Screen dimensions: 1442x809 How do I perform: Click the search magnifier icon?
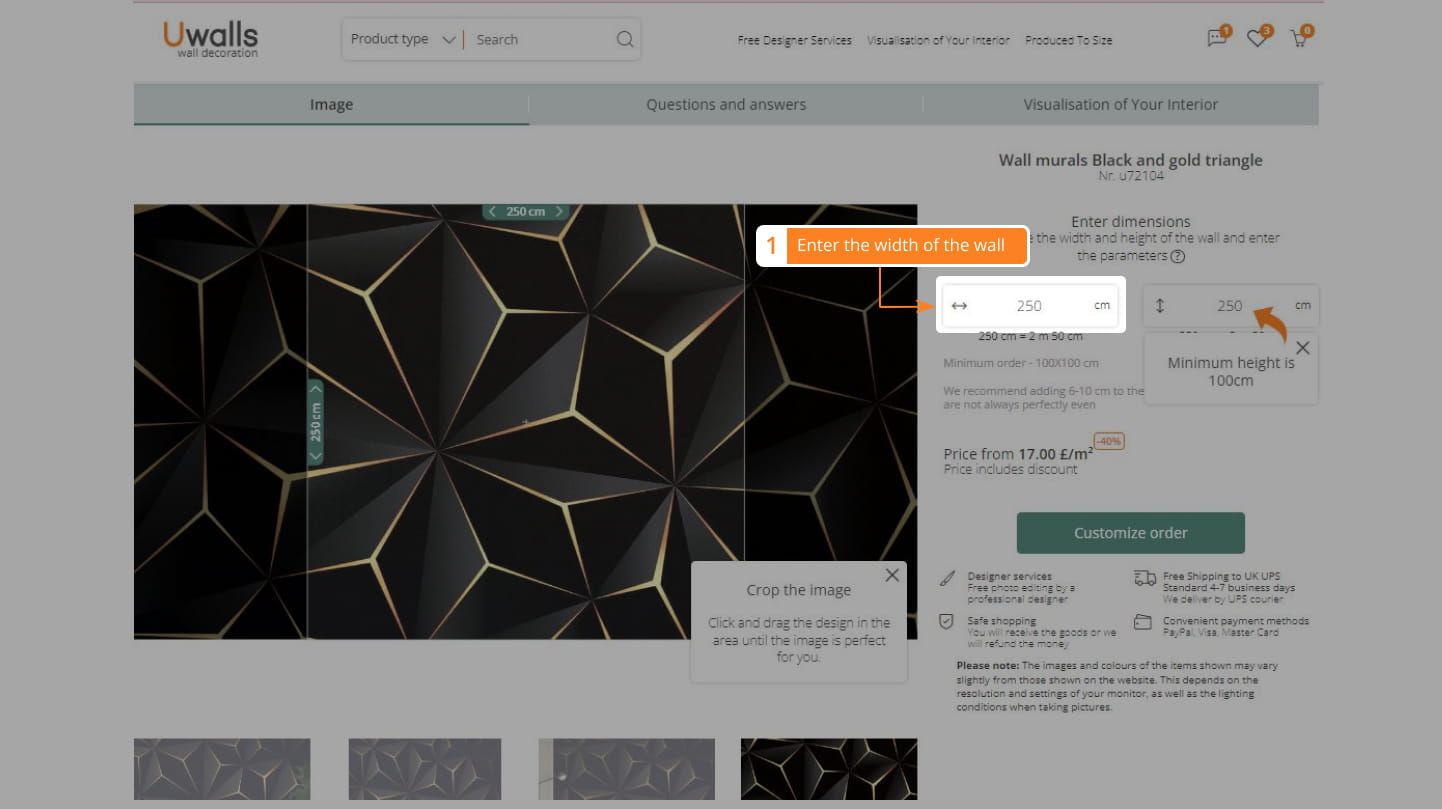(625, 40)
